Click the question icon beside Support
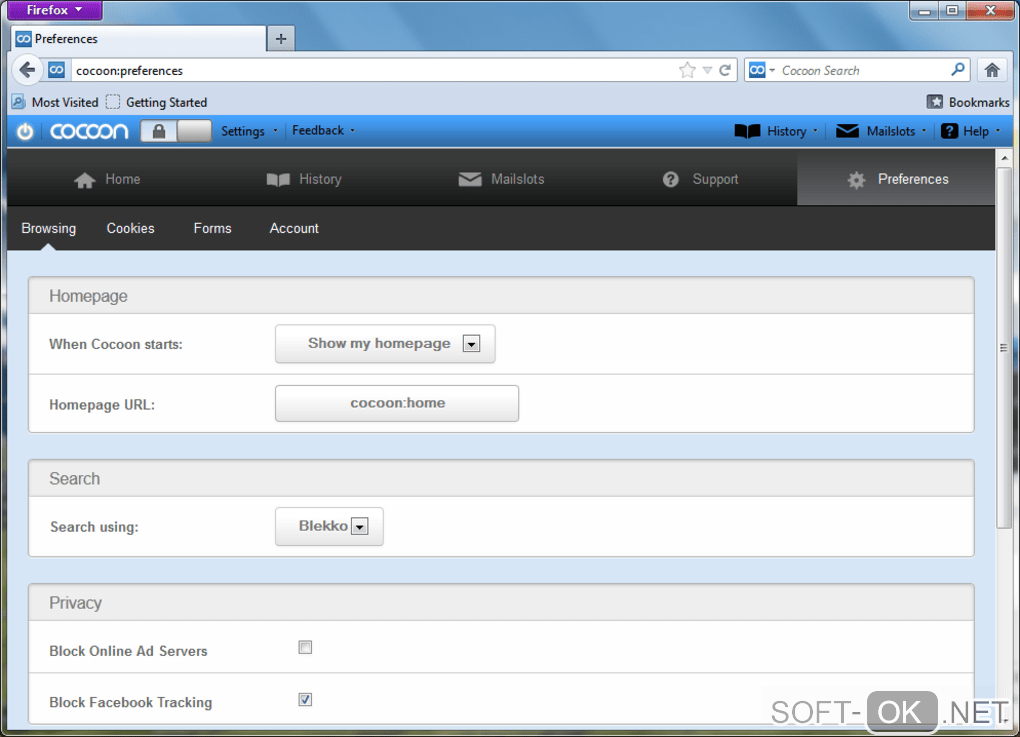 (x=671, y=180)
